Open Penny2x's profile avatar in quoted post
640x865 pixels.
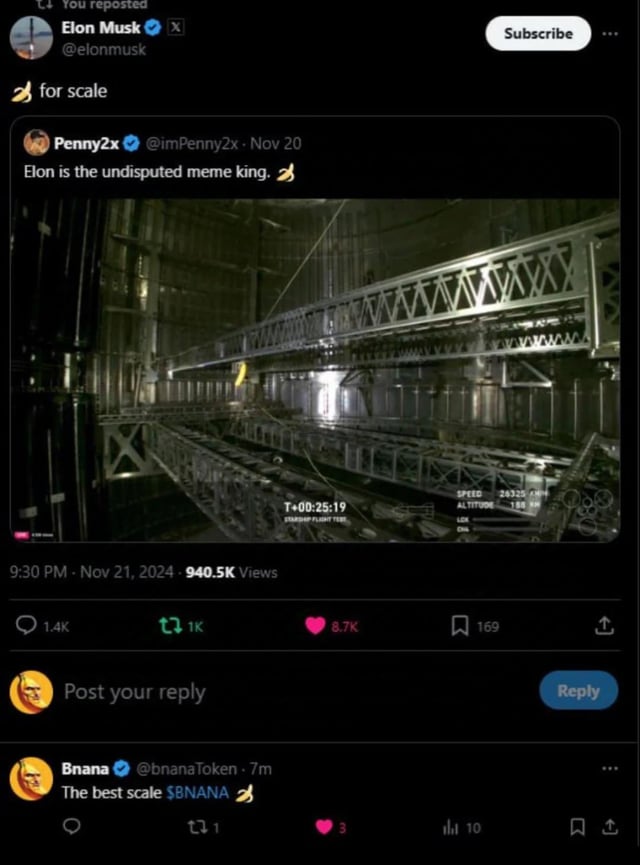pyautogui.click(x=37, y=143)
